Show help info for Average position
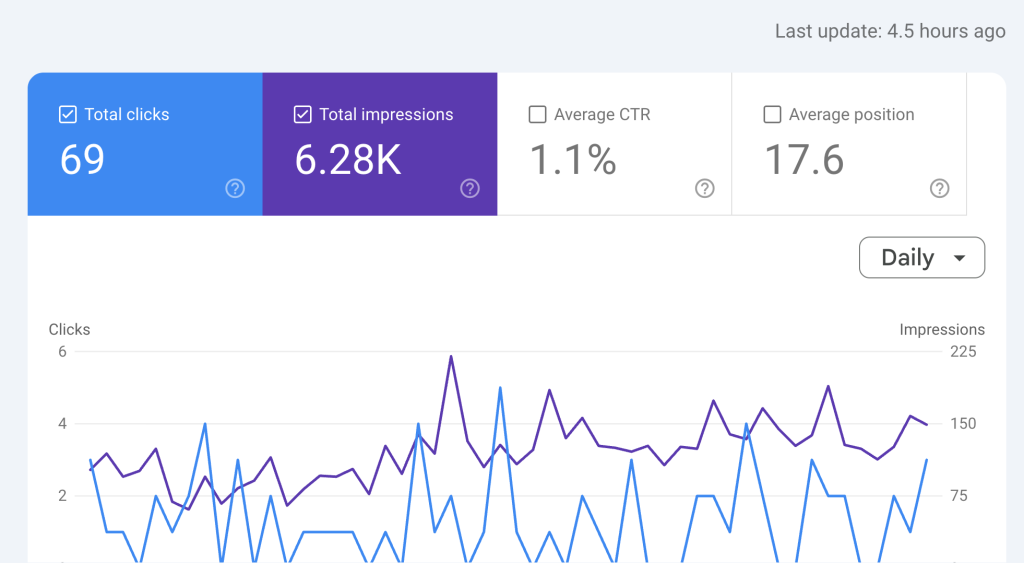This screenshot has height=563, width=1024. coord(939,188)
